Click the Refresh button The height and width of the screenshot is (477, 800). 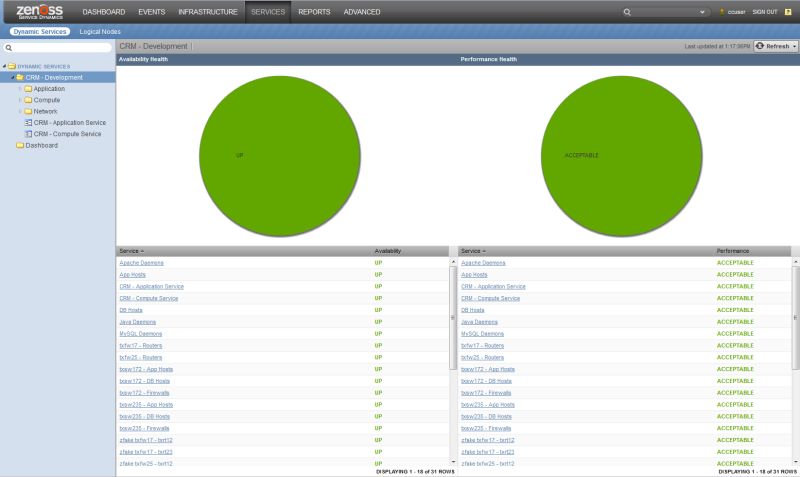(x=776, y=46)
